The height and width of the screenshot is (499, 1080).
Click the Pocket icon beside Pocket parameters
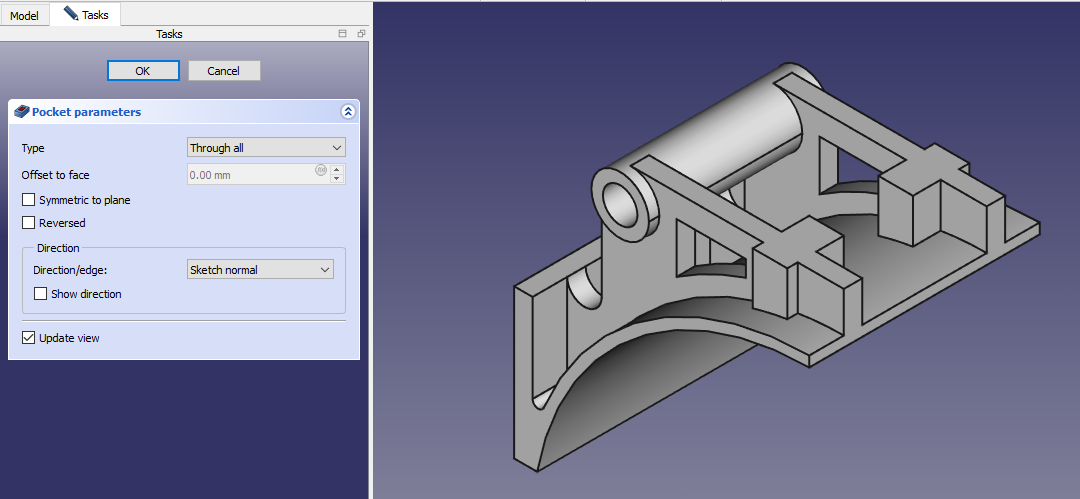[x=21, y=112]
